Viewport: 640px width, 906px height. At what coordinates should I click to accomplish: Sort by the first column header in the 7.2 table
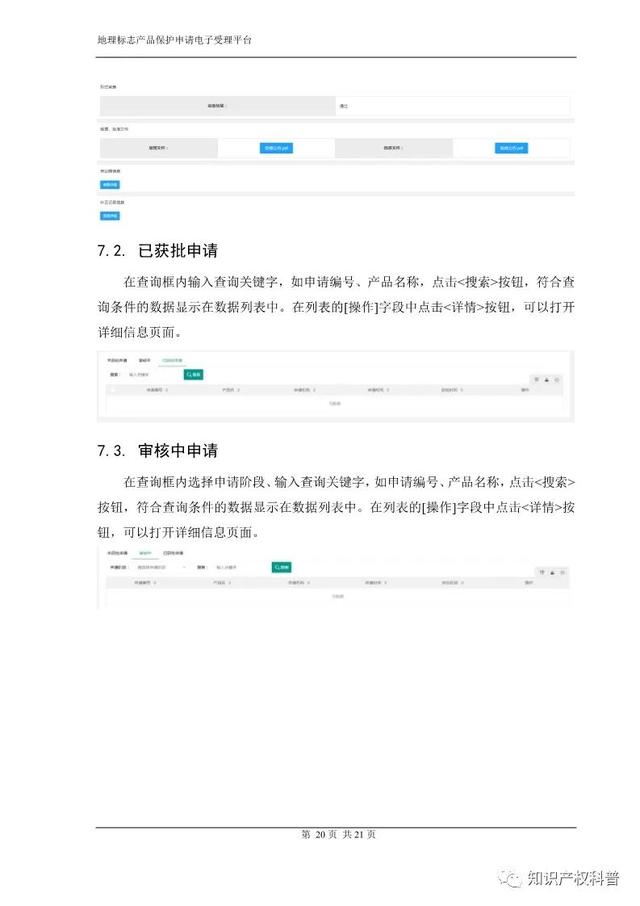(x=157, y=390)
